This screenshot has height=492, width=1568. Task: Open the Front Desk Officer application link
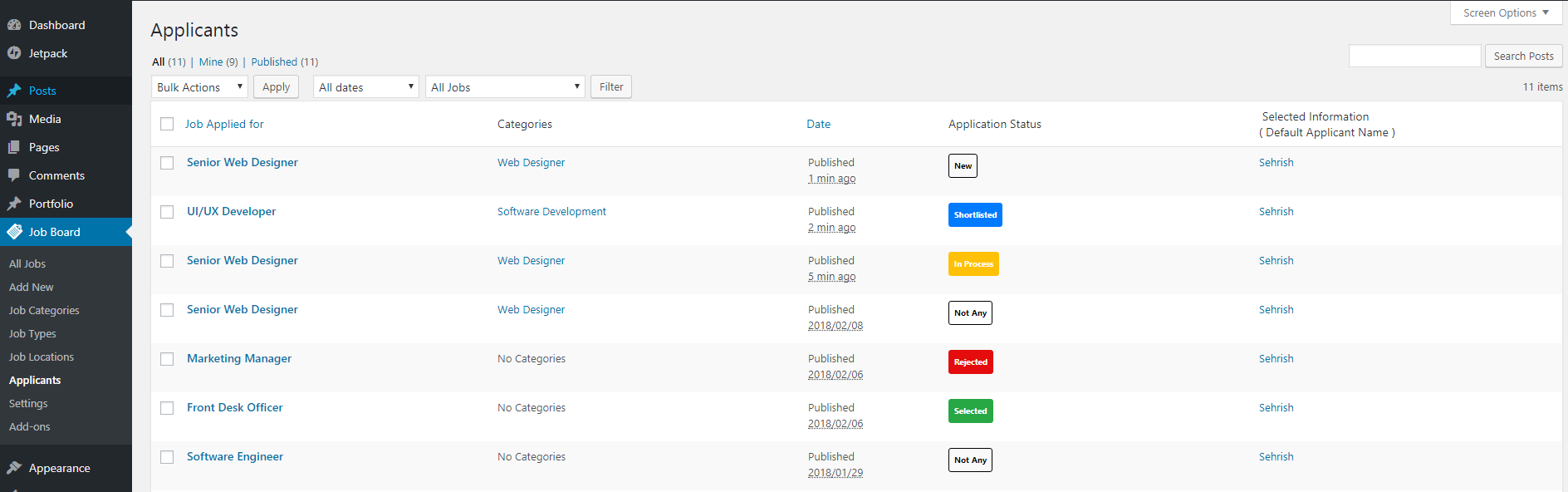tap(234, 407)
